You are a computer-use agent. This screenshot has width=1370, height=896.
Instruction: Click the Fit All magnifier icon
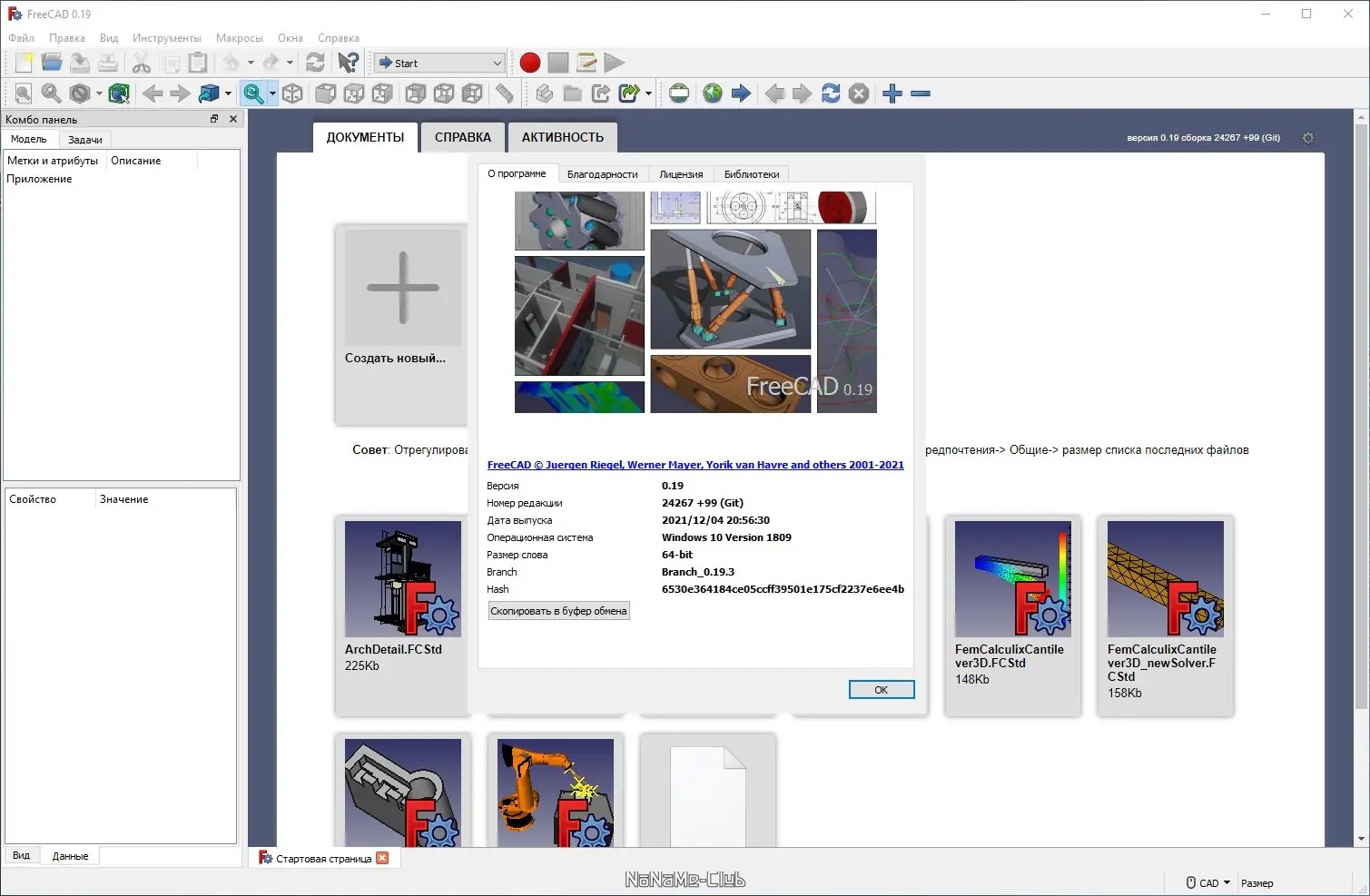coord(24,94)
